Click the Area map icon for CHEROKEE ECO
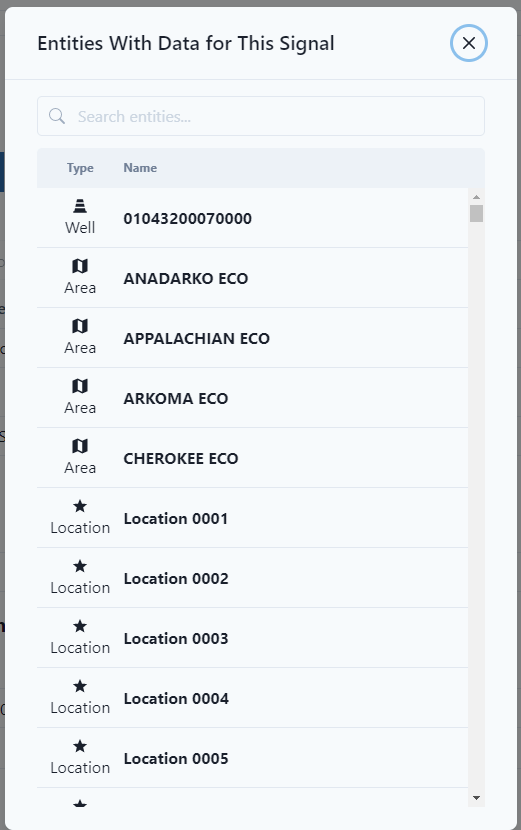The height and width of the screenshot is (830, 521). [x=80, y=446]
